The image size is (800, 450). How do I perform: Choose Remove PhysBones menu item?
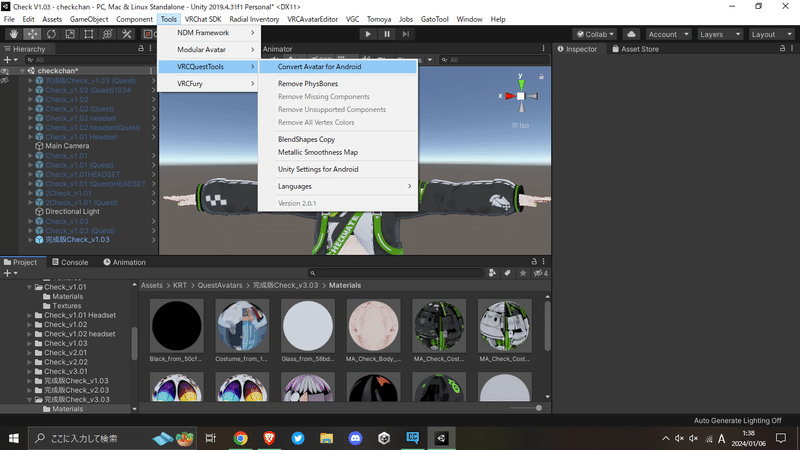338,84
